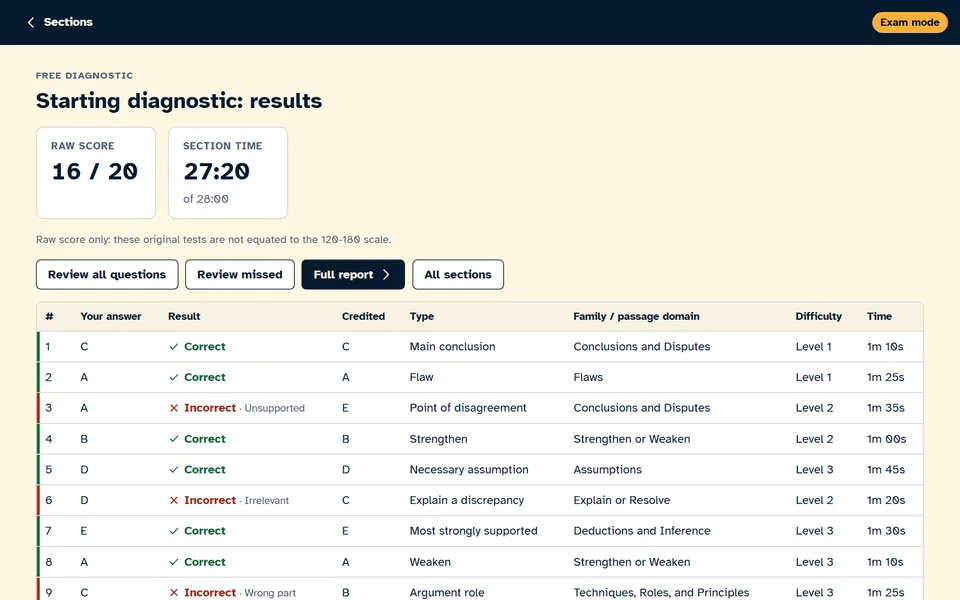Click the red X icon in row 9
Image resolution: width=960 pixels, height=600 pixels.
click(x=174, y=593)
